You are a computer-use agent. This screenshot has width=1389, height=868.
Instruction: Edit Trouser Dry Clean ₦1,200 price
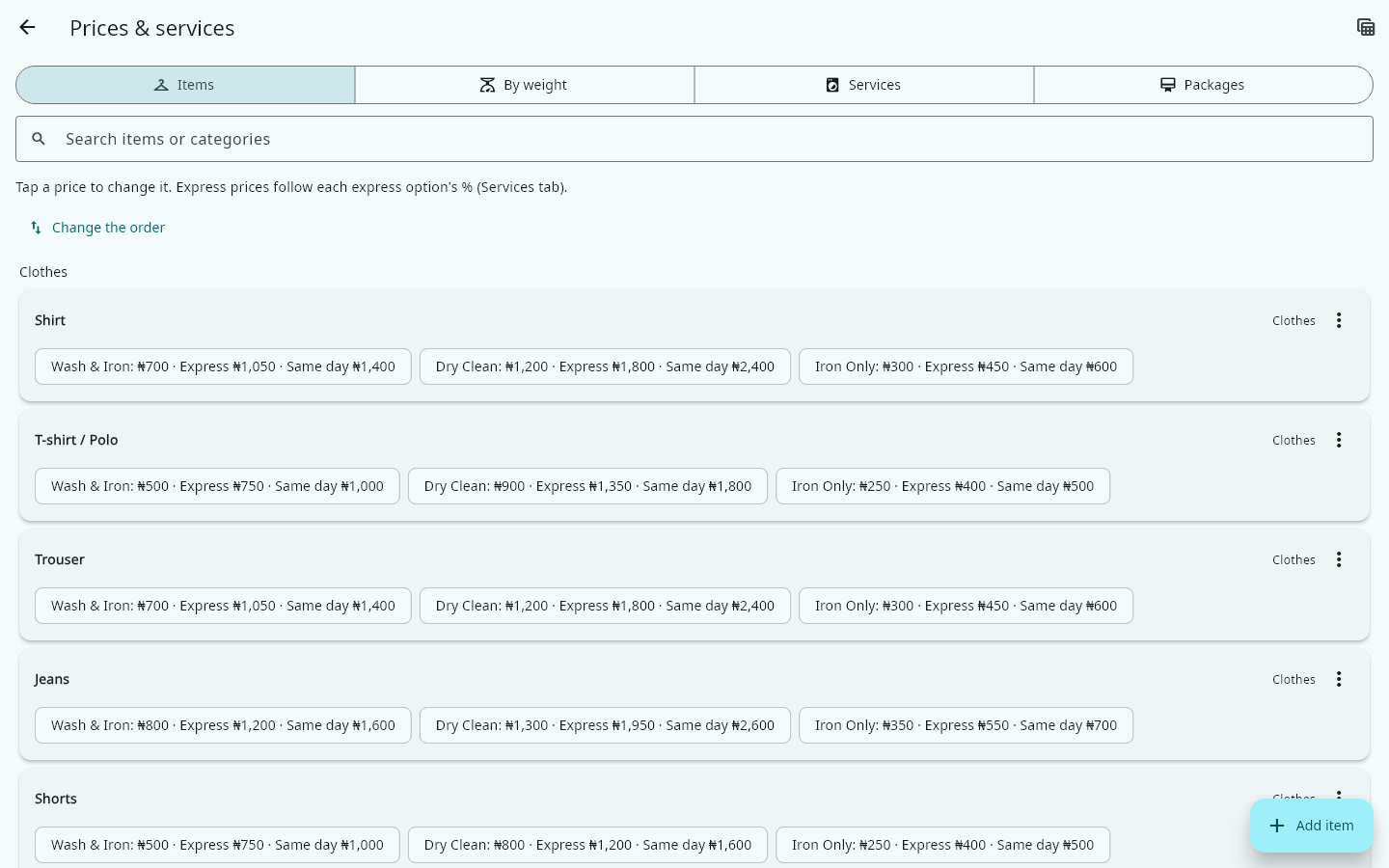[605, 606]
